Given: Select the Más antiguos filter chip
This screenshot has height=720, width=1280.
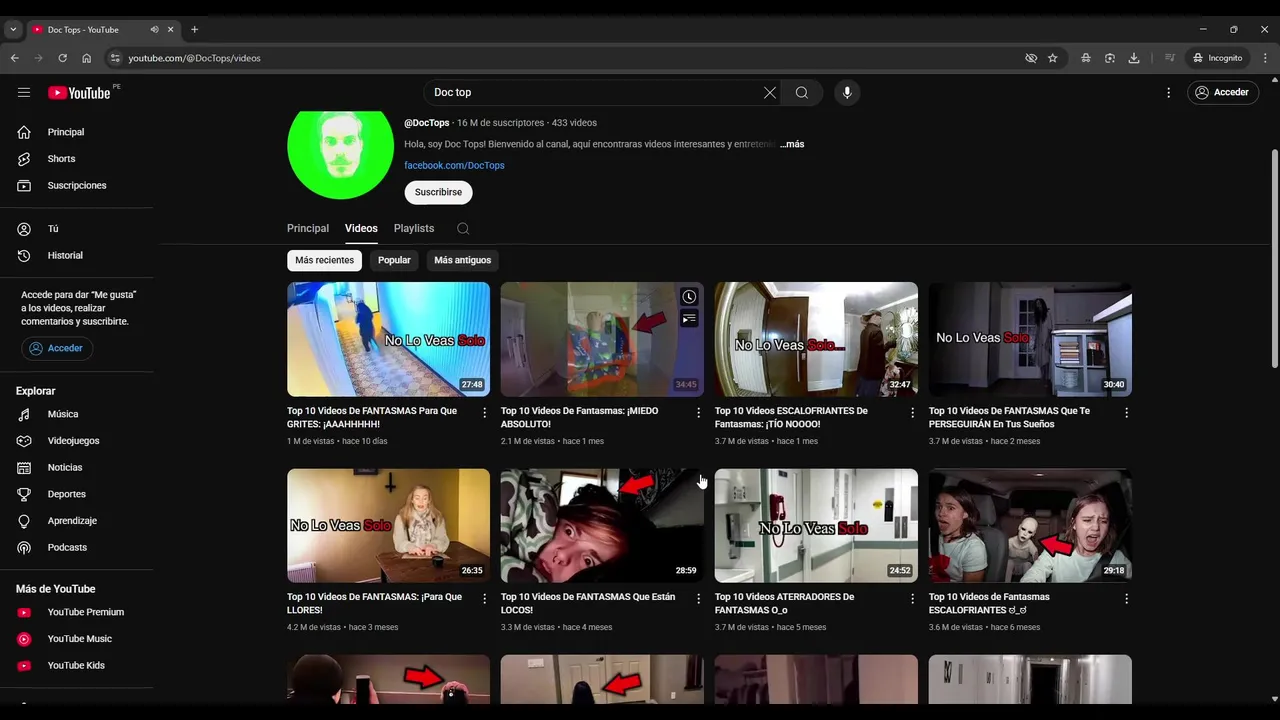Looking at the screenshot, I should (462, 260).
